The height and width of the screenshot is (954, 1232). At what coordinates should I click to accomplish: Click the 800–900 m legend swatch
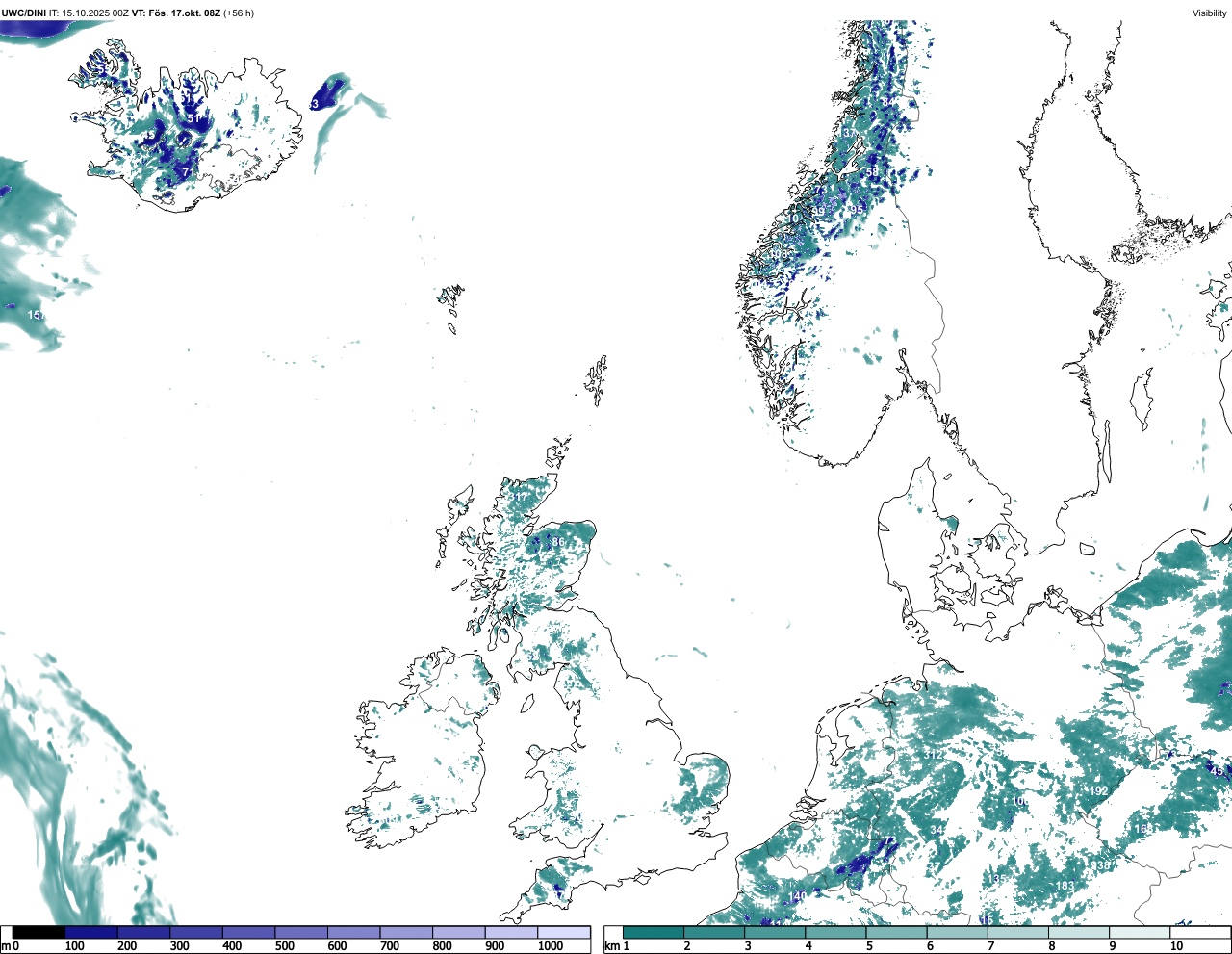pyautogui.click(x=459, y=932)
